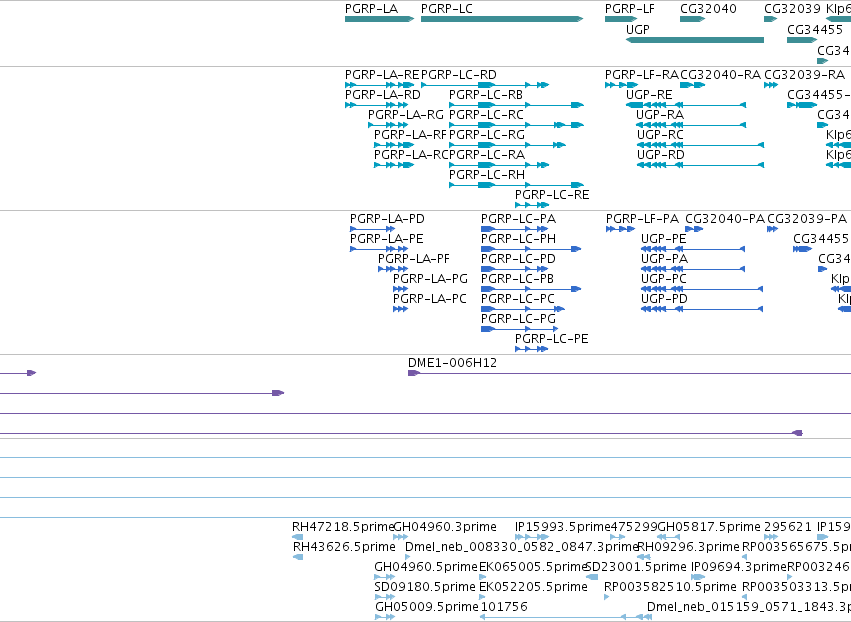
Task: Click EST IP15993.5prime
Action: pyautogui.click(x=532, y=537)
